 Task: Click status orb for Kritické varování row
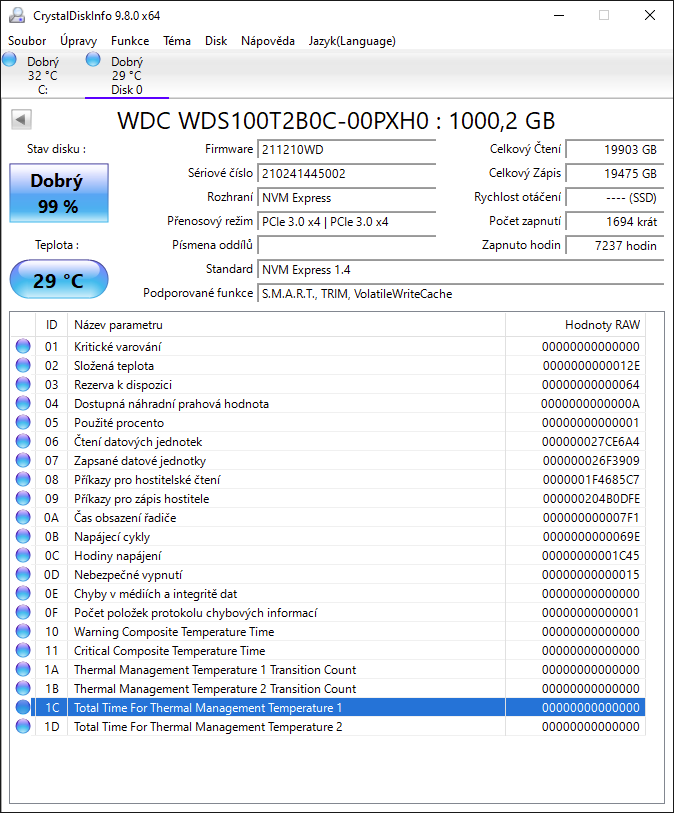point(23,346)
